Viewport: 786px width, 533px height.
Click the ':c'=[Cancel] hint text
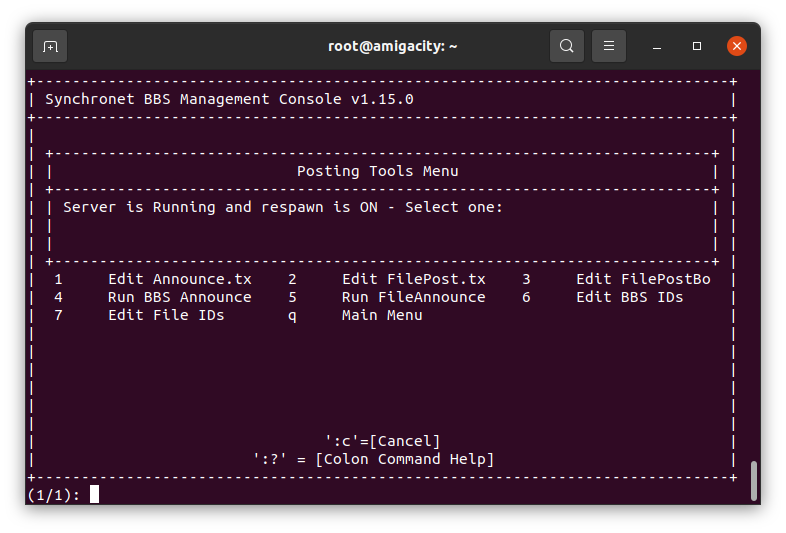(x=382, y=441)
